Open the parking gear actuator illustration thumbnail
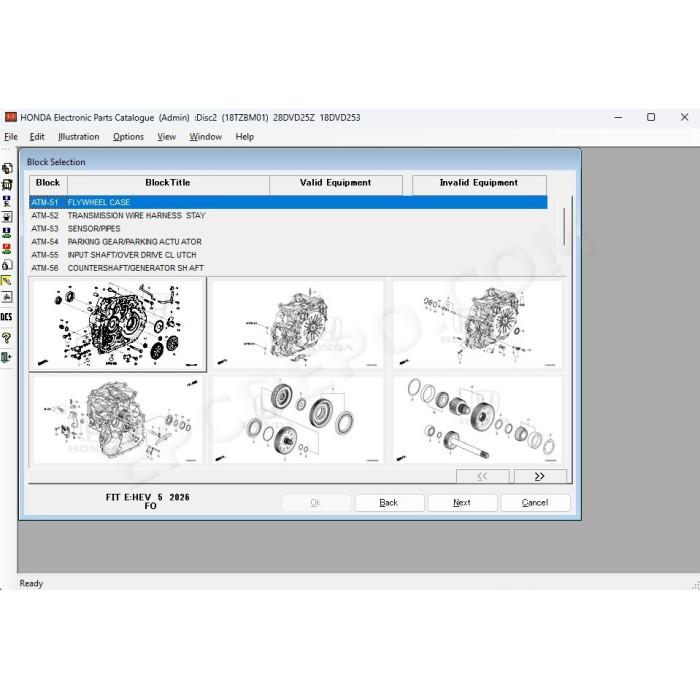Image resolution: width=700 pixels, height=700 pixels. tap(118, 419)
